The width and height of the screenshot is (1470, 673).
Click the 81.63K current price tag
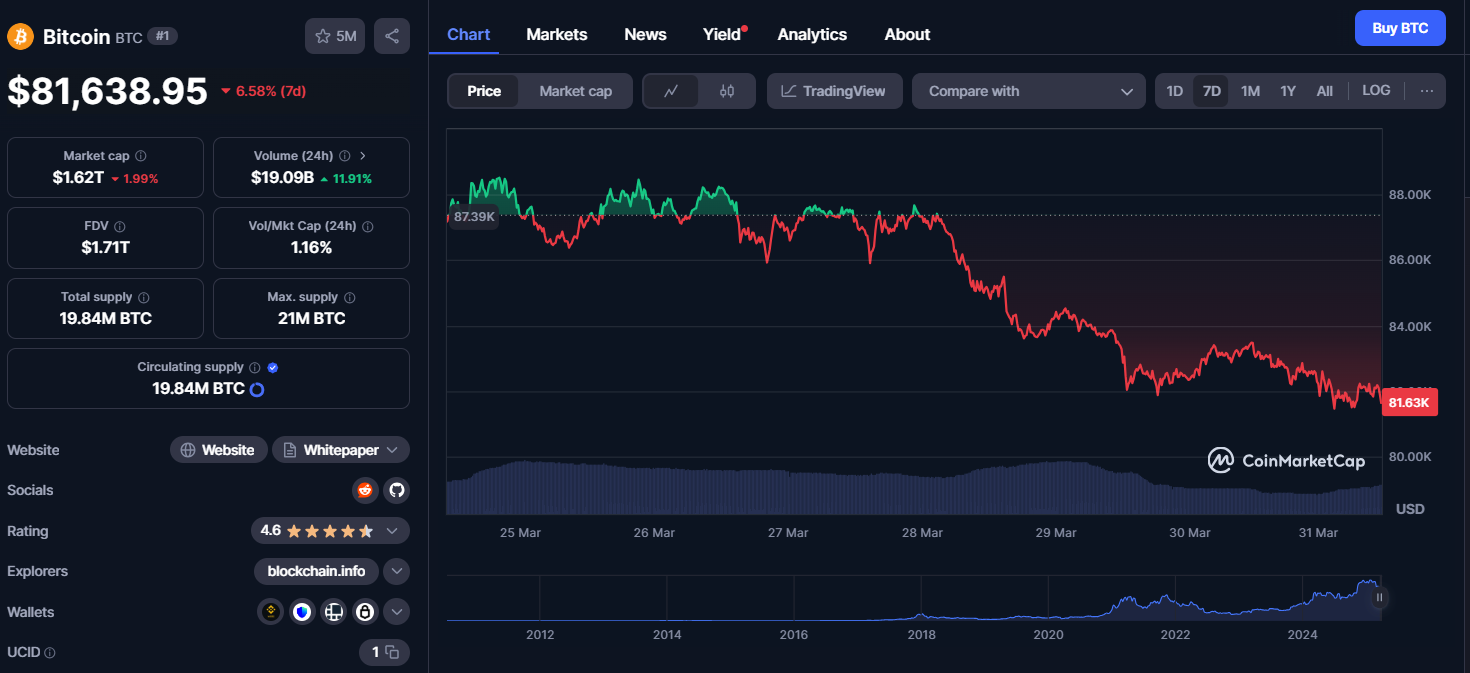[1410, 404]
